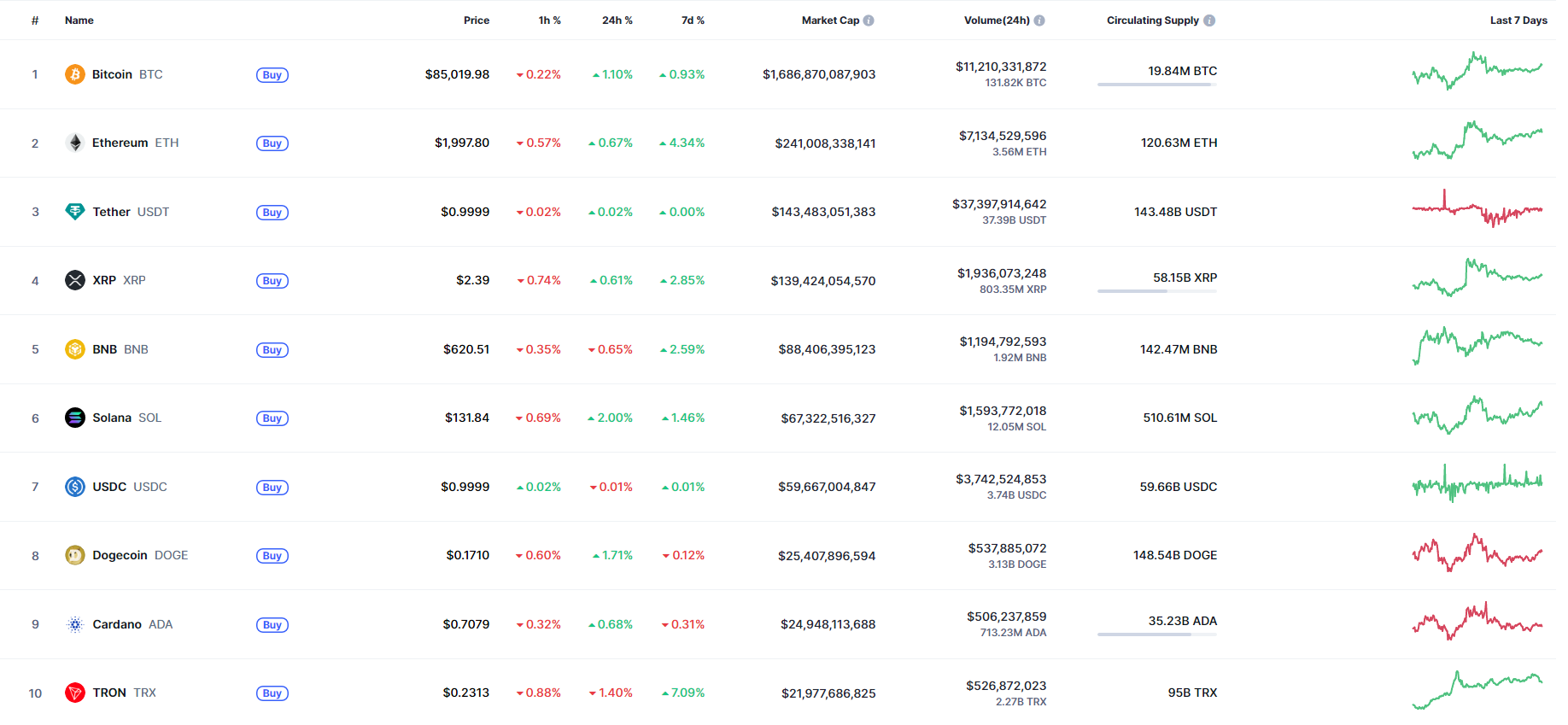Viewport: 1568px width, 725px height.
Task: Click the XRP coin logo
Action: tap(75, 280)
